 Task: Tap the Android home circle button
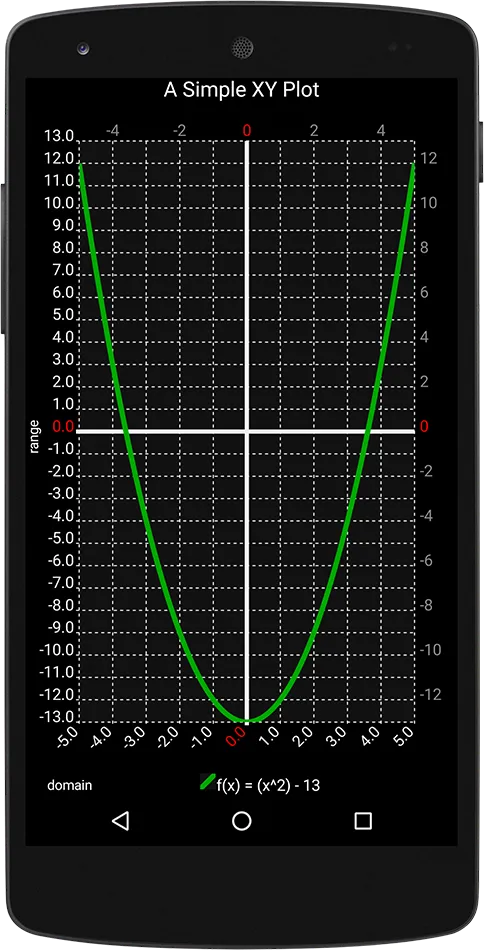tap(242, 821)
